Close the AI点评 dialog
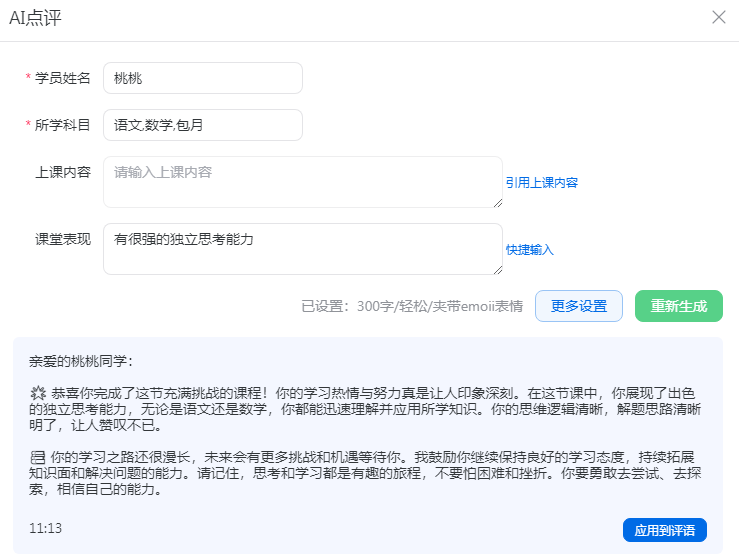 click(x=718, y=17)
